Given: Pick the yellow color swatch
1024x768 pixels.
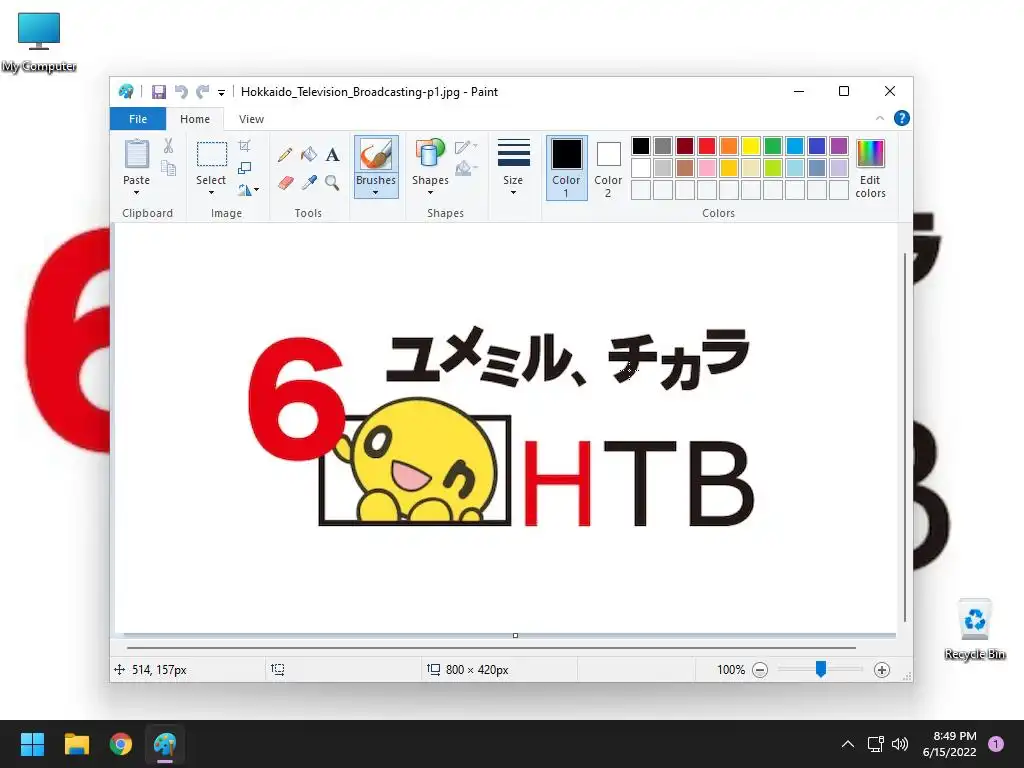Looking at the screenshot, I should pyautogui.click(x=751, y=146).
